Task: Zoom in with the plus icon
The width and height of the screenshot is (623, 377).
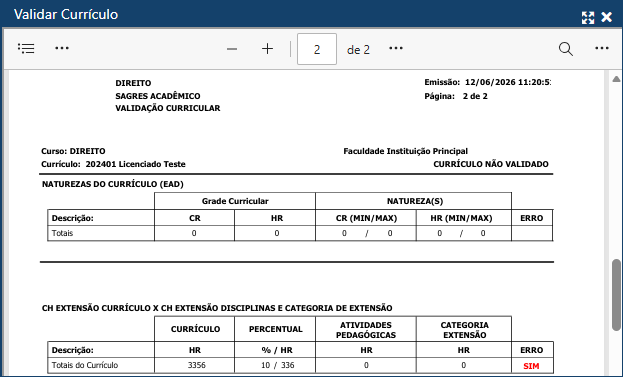Action: tap(267, 49)
